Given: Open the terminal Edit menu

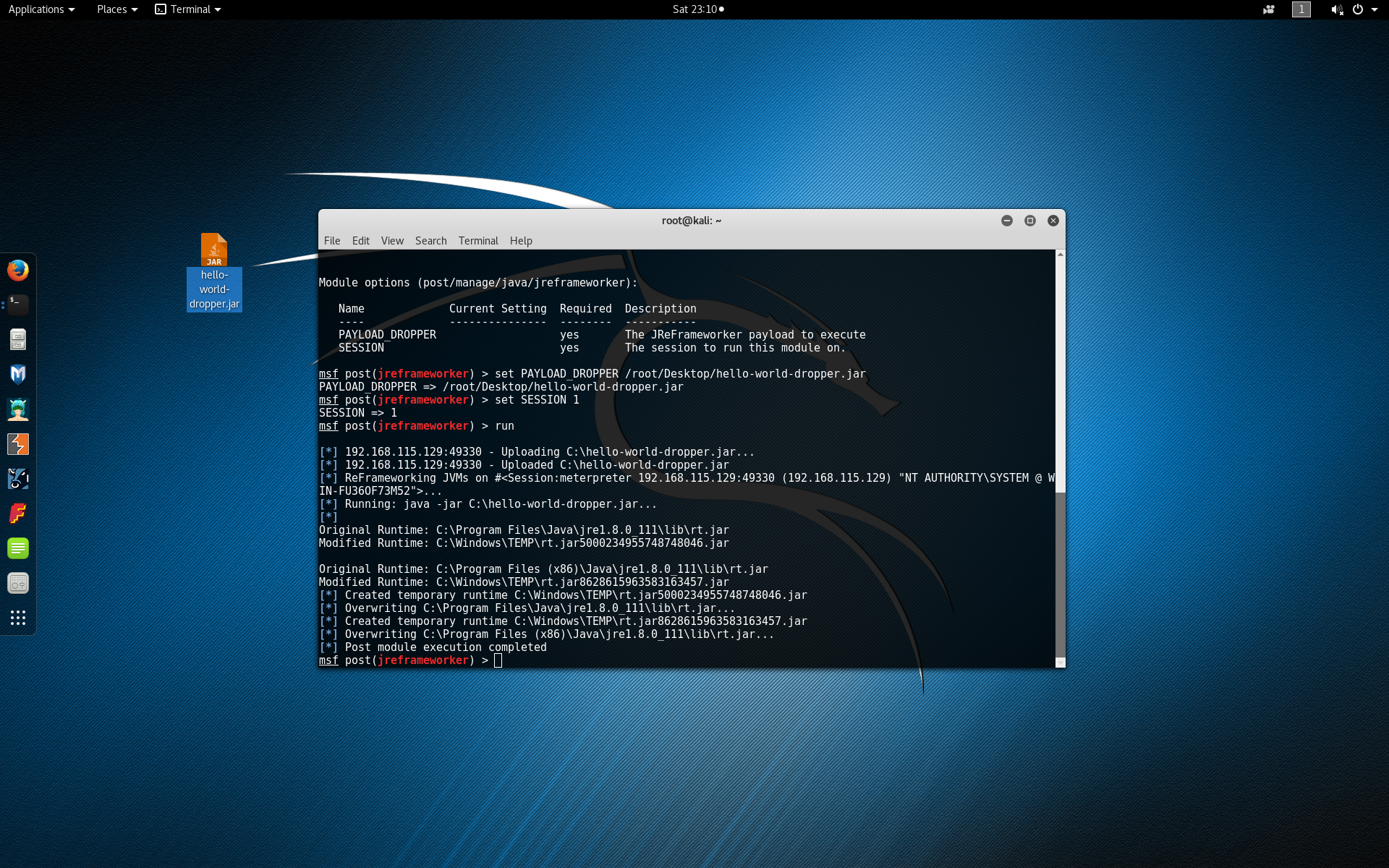Looking at the screenshot, I should [361, 241].
